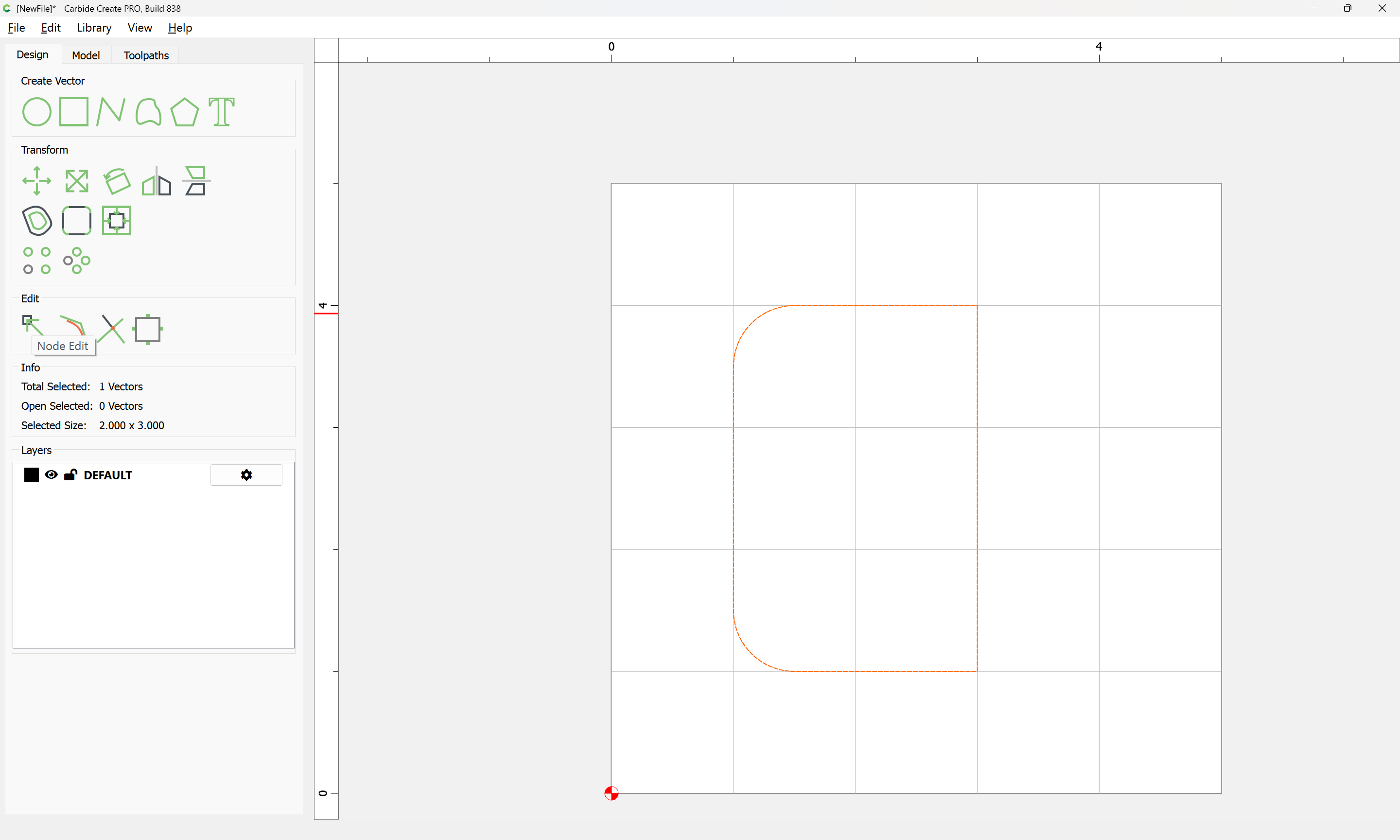Screen dimensions: 1400x840
Task: Open DEFAULT layer settings gear button
Action: [x=246, y=475]
